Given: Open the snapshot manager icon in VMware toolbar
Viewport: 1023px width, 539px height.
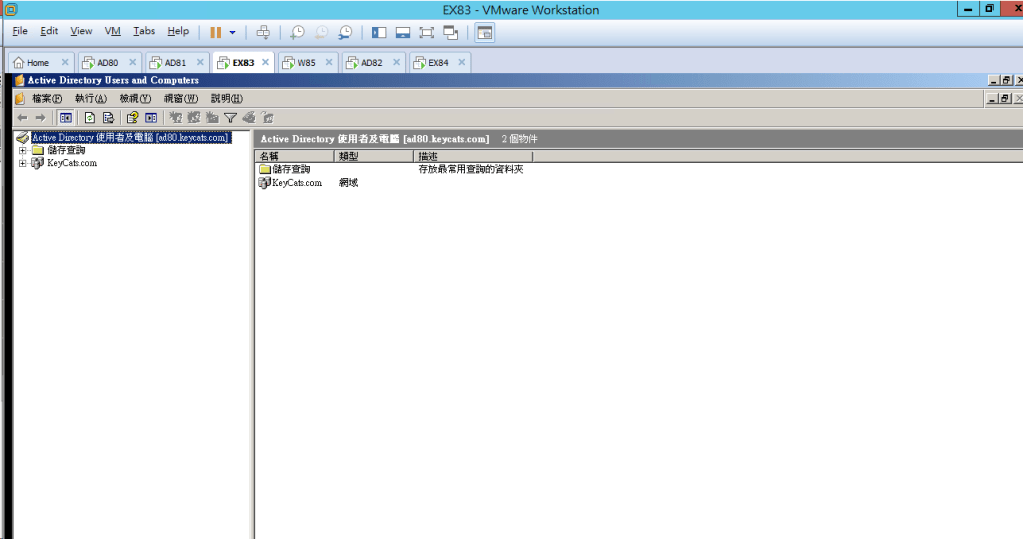Looking at the screenshot, I should click(345, 32).
